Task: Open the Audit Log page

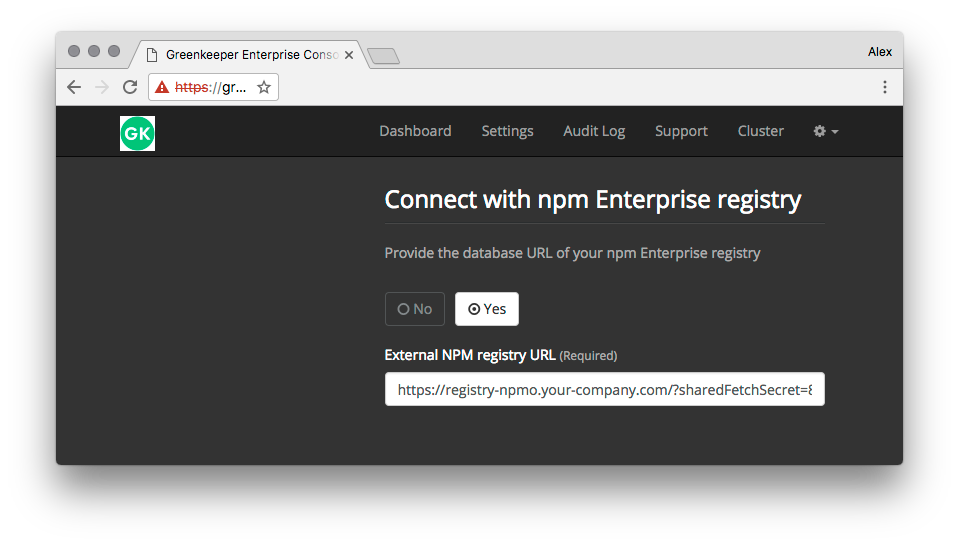Action: tap(594, 131)
